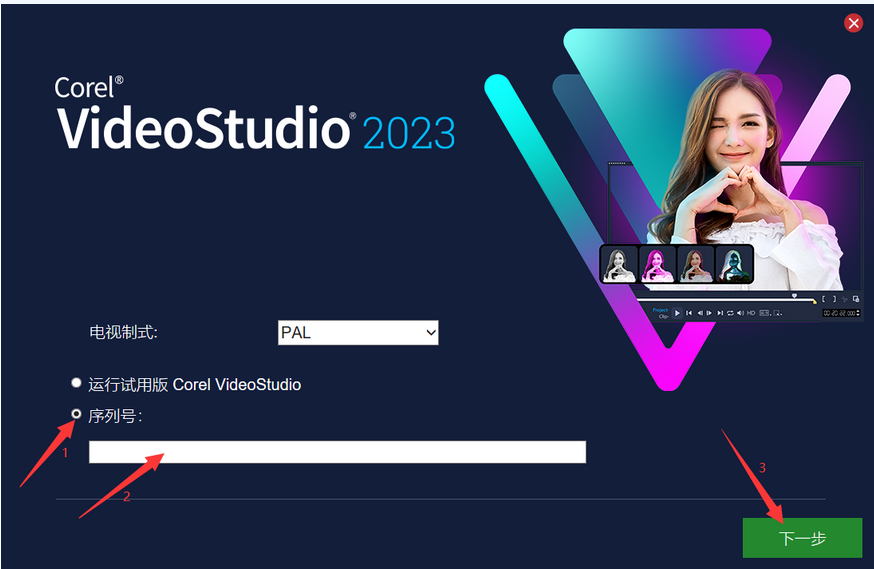Click the go-to-start icon in preview controls

(689, 313)
